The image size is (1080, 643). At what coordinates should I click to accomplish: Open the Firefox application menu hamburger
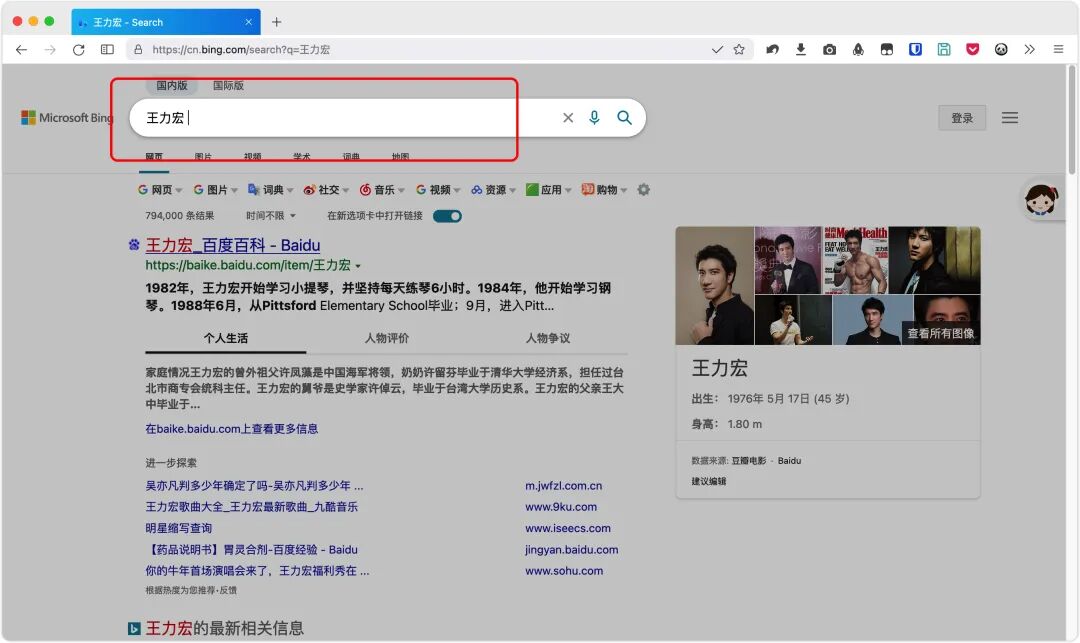(x=1059, y=50)
